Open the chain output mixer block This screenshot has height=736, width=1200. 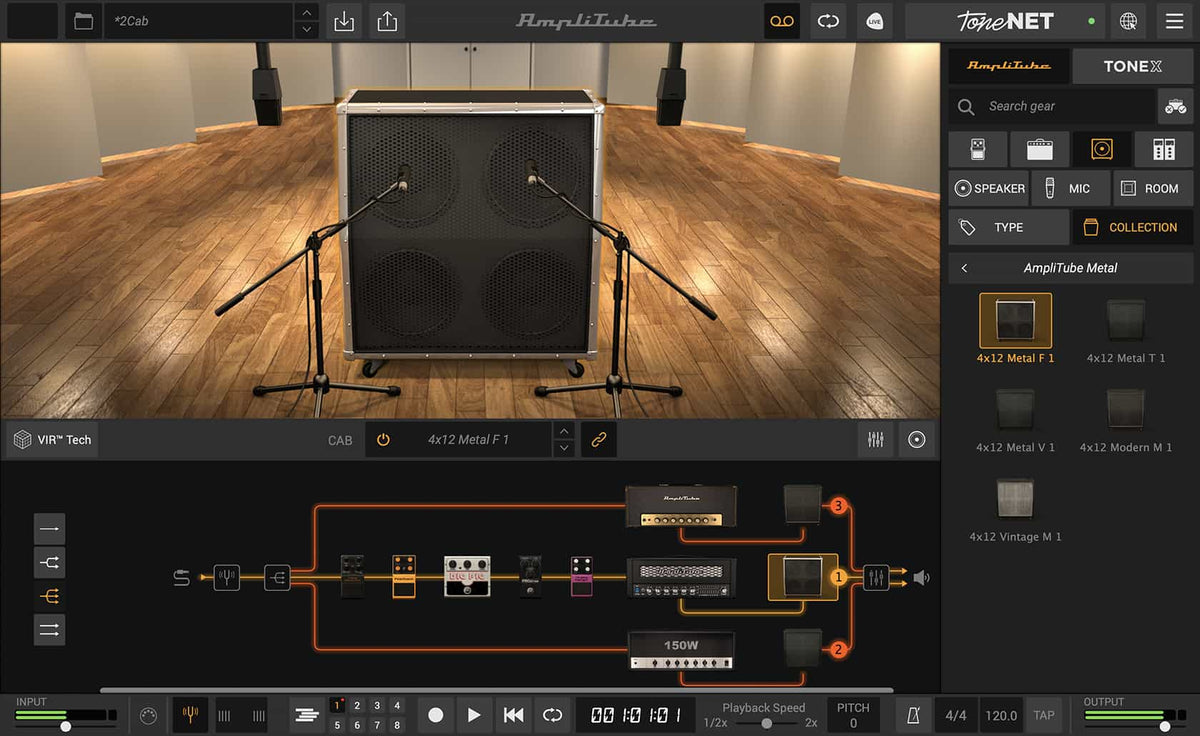pyautogui.click(x=876, y=577)
